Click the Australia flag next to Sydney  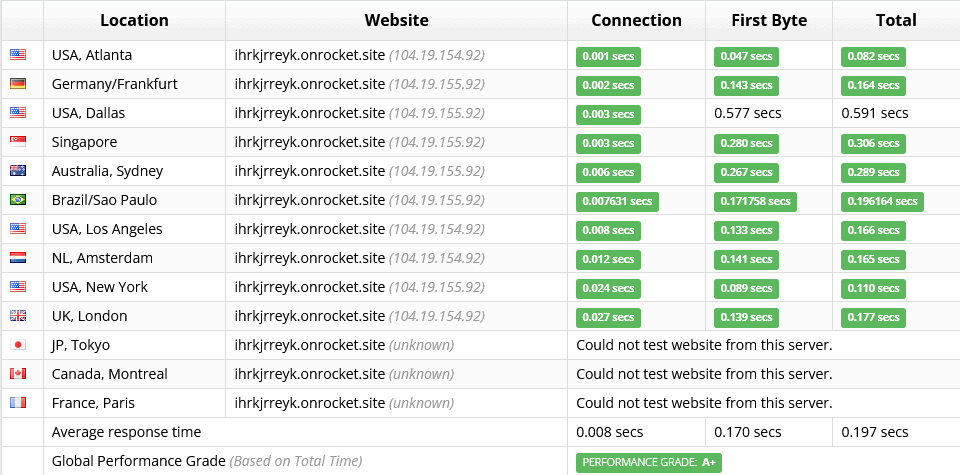click(18, 171)
